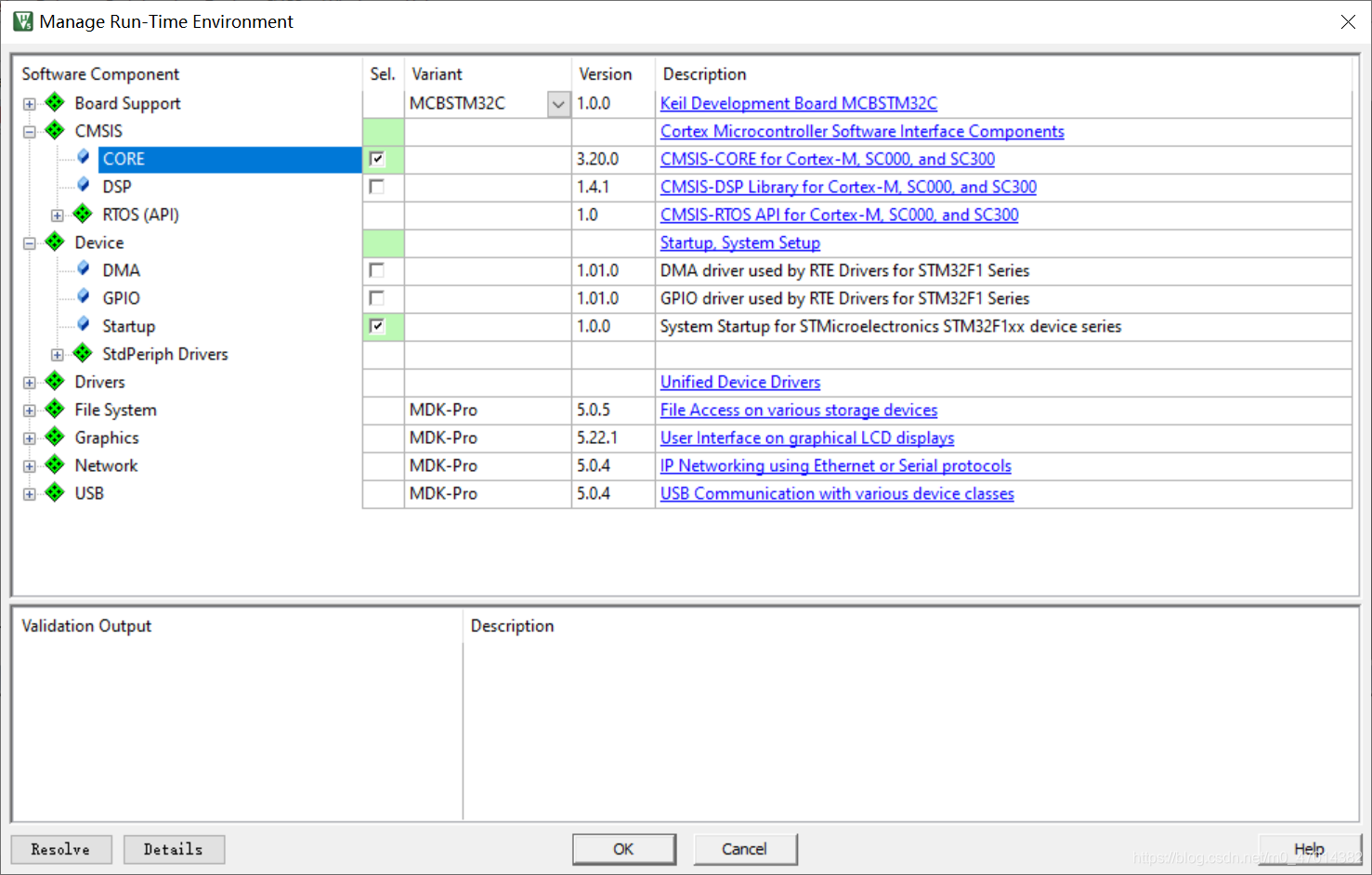Image resolution: width=1372 pixels, height=875 pixels.
Task: Click the Version column header
Action: click(606, 74)
